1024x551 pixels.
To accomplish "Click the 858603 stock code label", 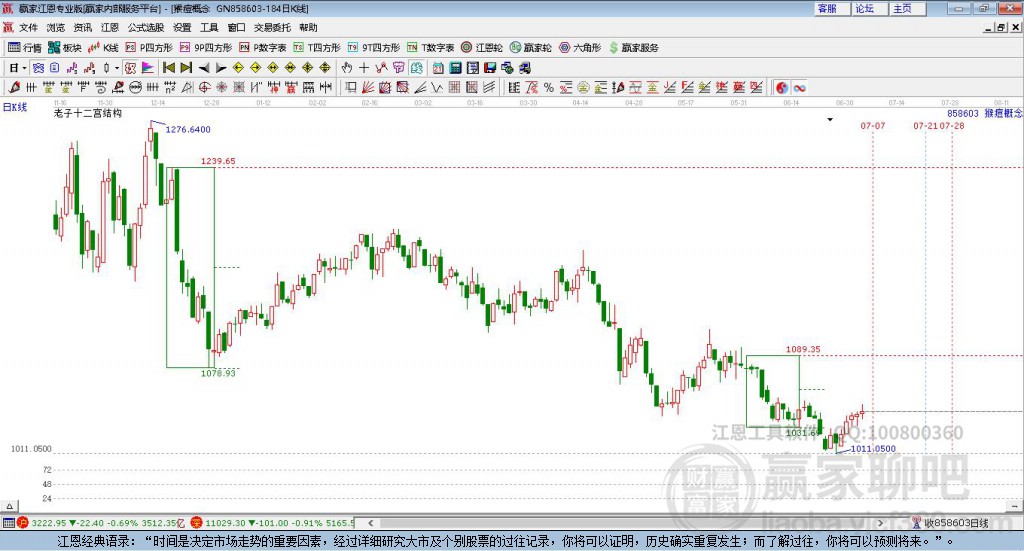I will click(963, 114).
